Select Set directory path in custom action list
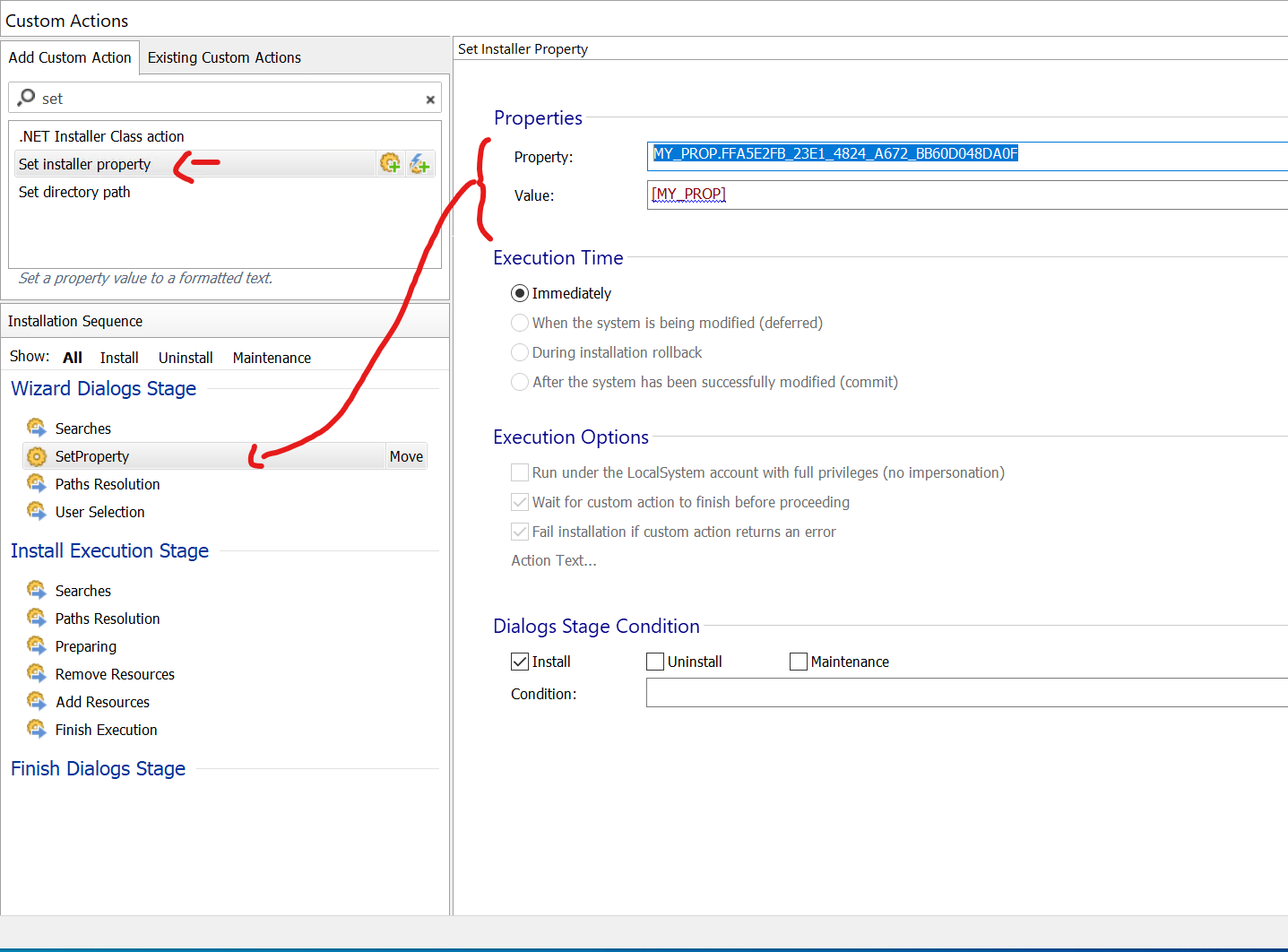1288x952 pixels. 74,192
